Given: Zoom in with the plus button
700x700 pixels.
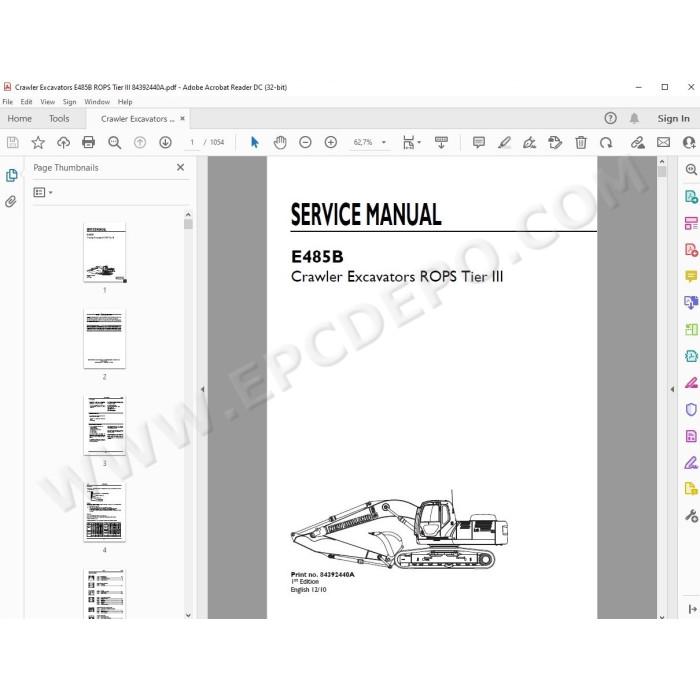Looking at the screenshot, I should click(x=331, y=142).
